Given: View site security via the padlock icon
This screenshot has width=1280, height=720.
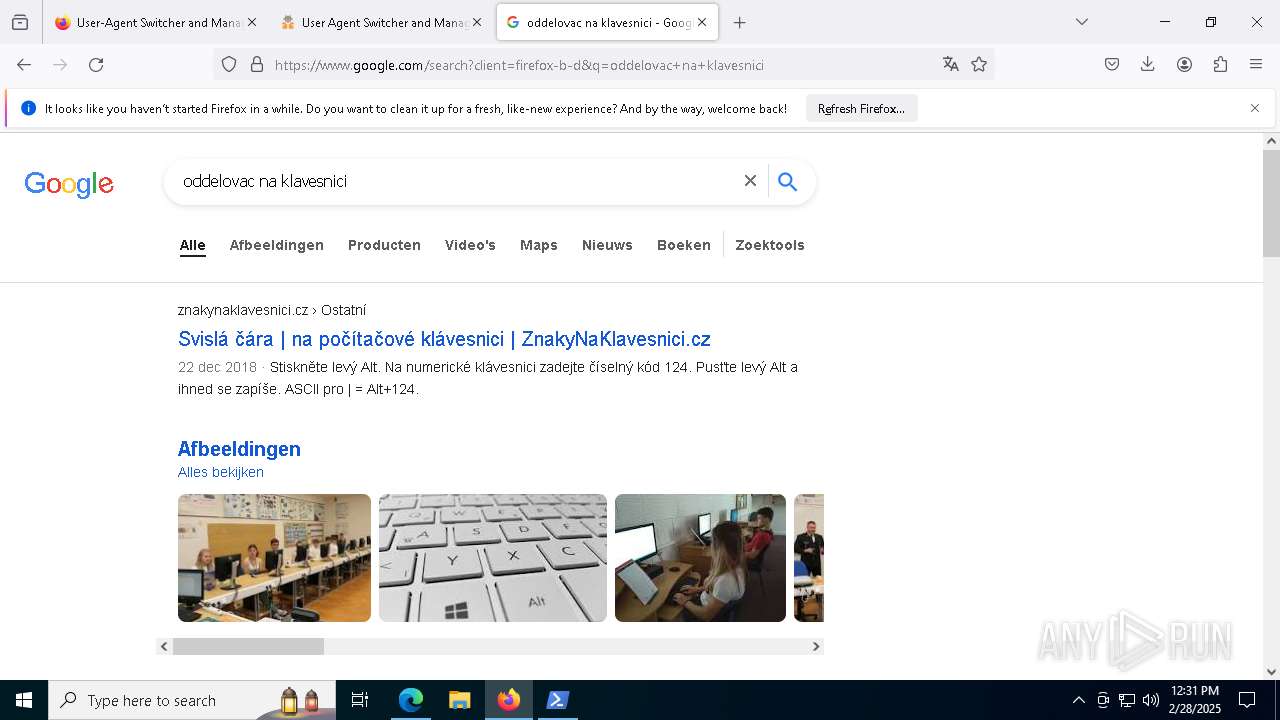Looking at the screenshot, I should point(257,65).
